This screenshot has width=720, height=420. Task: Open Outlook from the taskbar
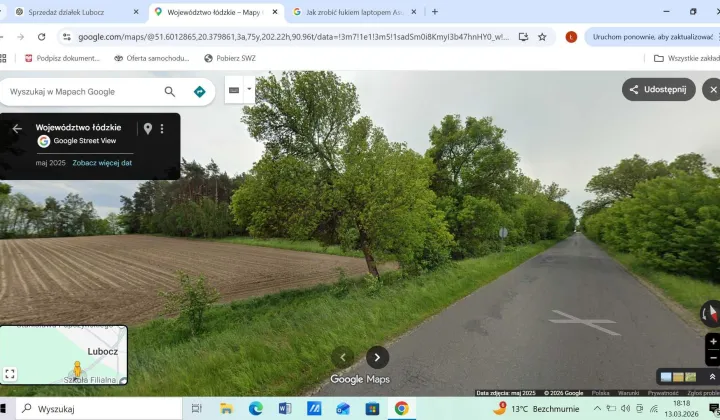pos(343,409)
